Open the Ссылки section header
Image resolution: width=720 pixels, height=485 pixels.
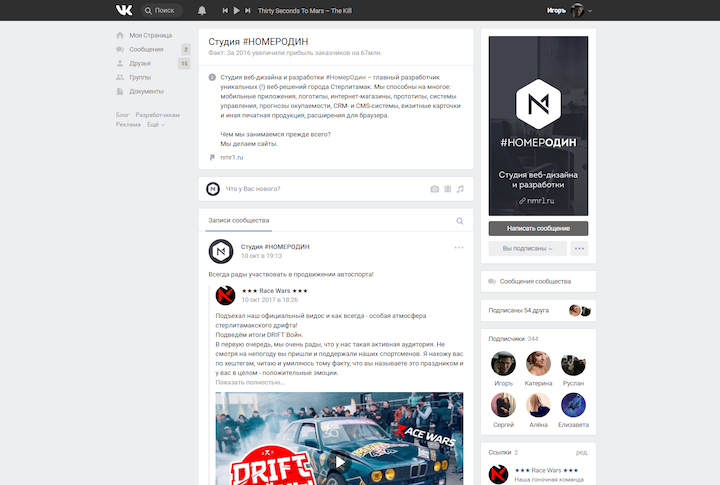pos(503,452)
